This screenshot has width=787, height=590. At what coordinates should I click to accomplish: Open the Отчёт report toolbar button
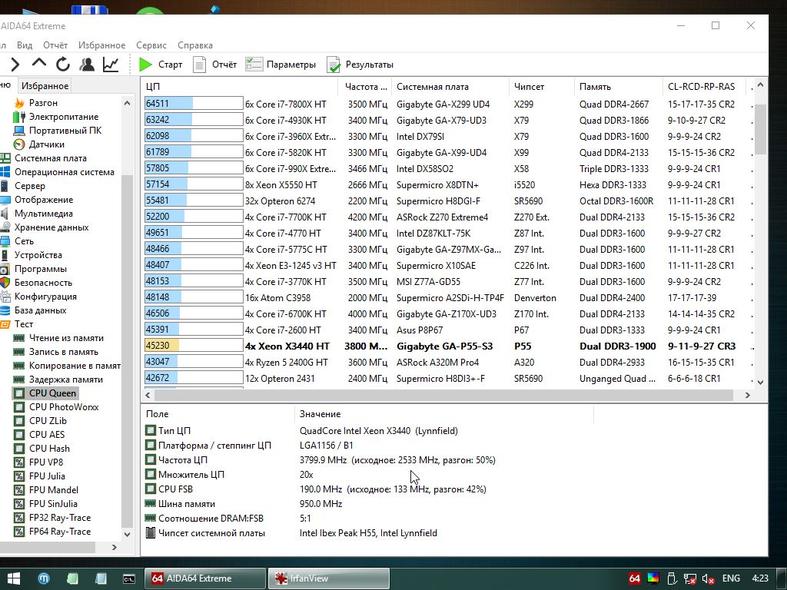[215, 64]
